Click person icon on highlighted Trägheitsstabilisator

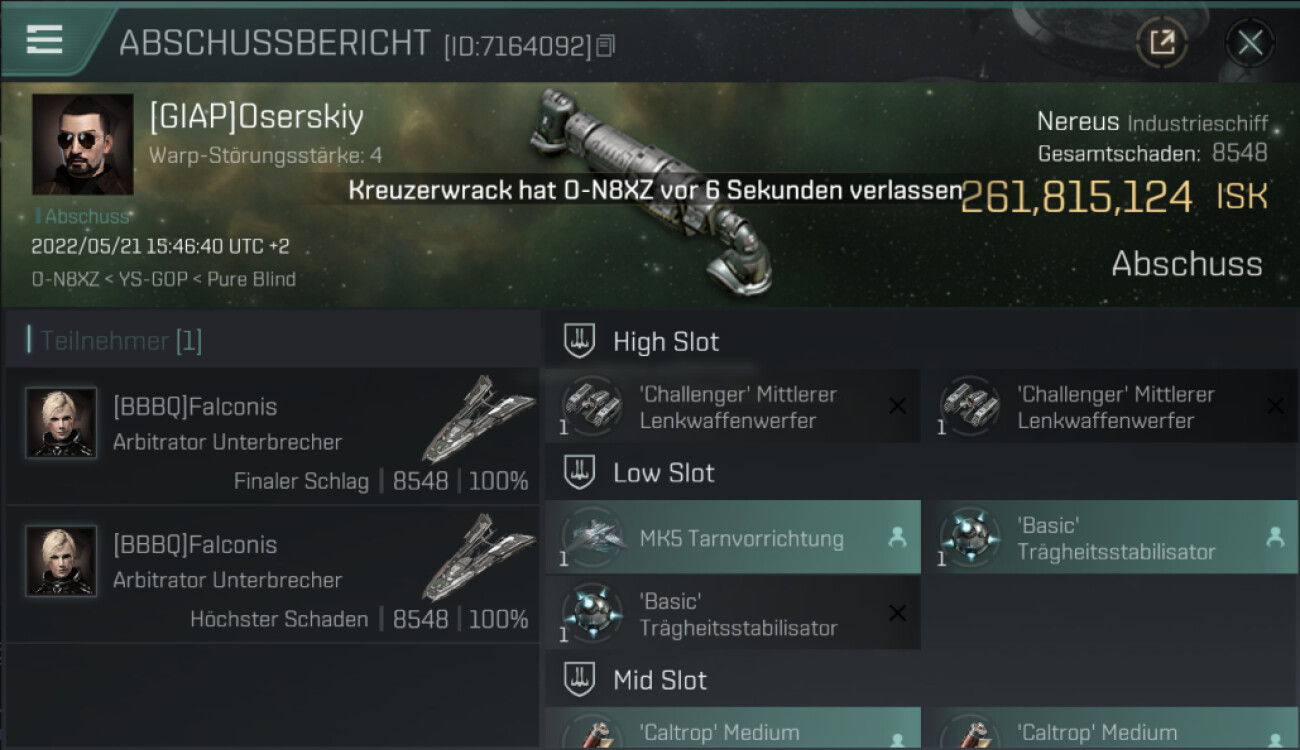click(x=1275, y=537)
